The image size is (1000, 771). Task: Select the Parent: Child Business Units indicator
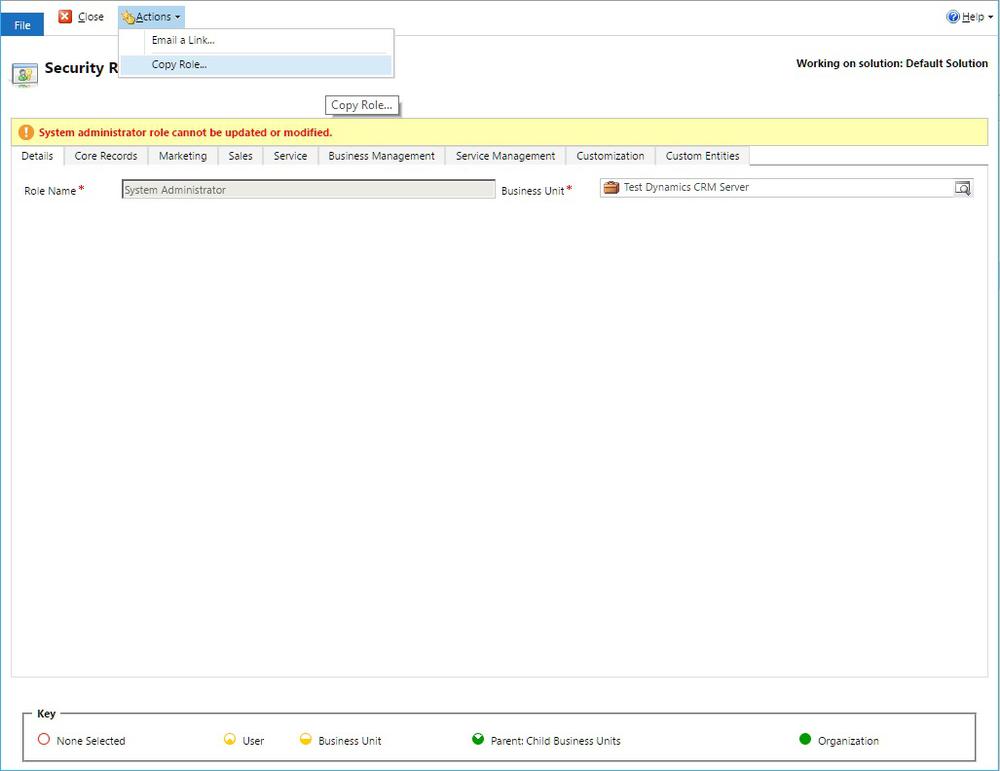[x=477, y=740]
